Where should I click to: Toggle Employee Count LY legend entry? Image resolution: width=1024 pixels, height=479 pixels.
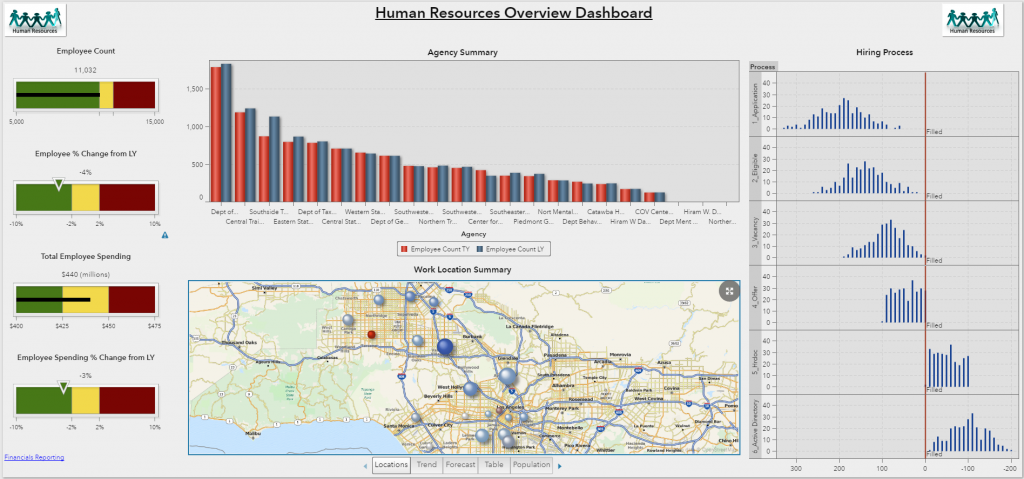point(513,247)
